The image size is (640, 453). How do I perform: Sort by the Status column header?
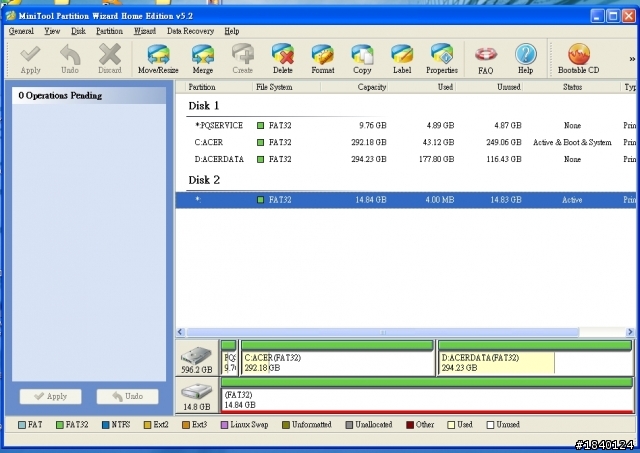click(572, 87)
